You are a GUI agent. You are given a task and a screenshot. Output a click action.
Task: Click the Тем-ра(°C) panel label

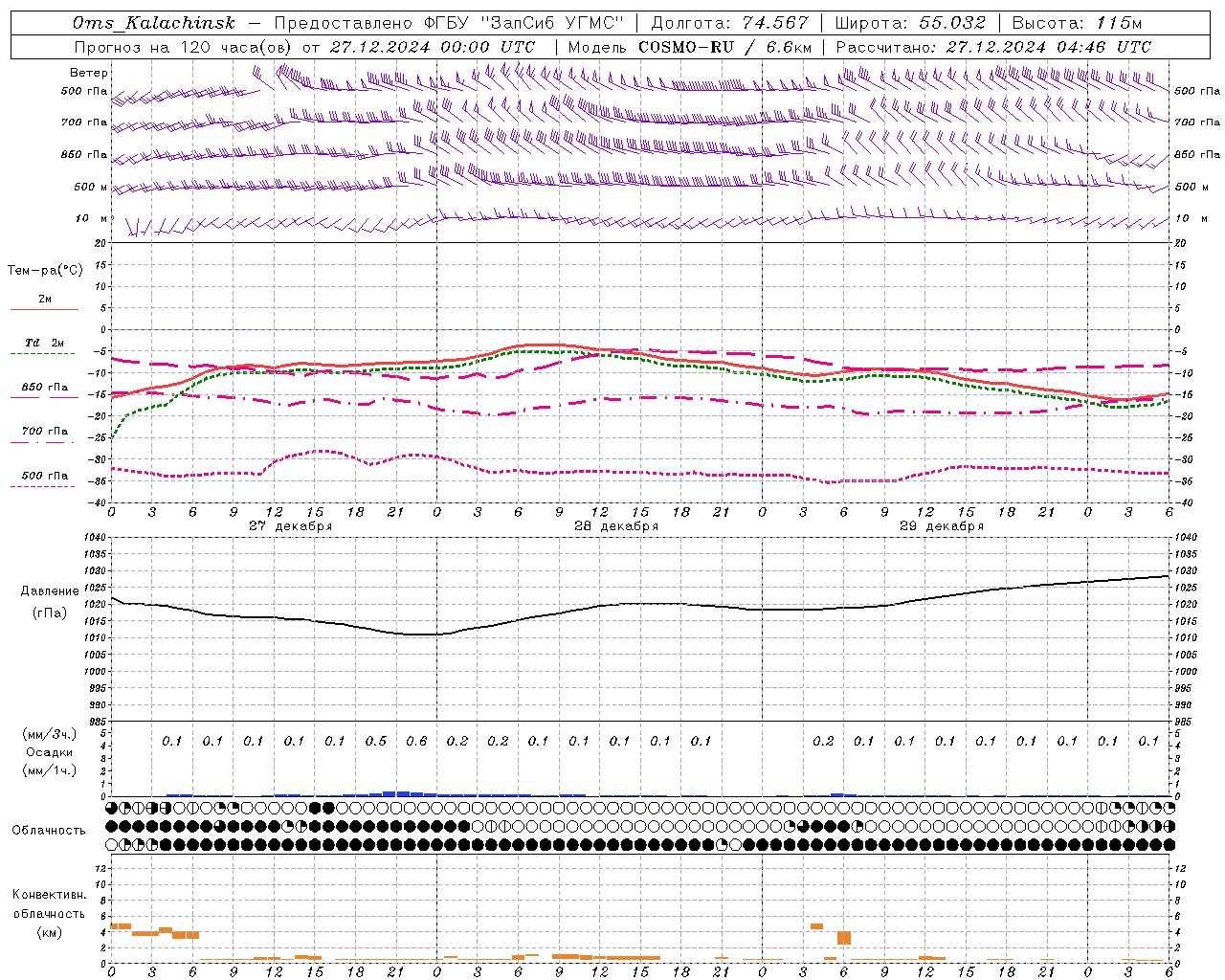pos(45,271)
